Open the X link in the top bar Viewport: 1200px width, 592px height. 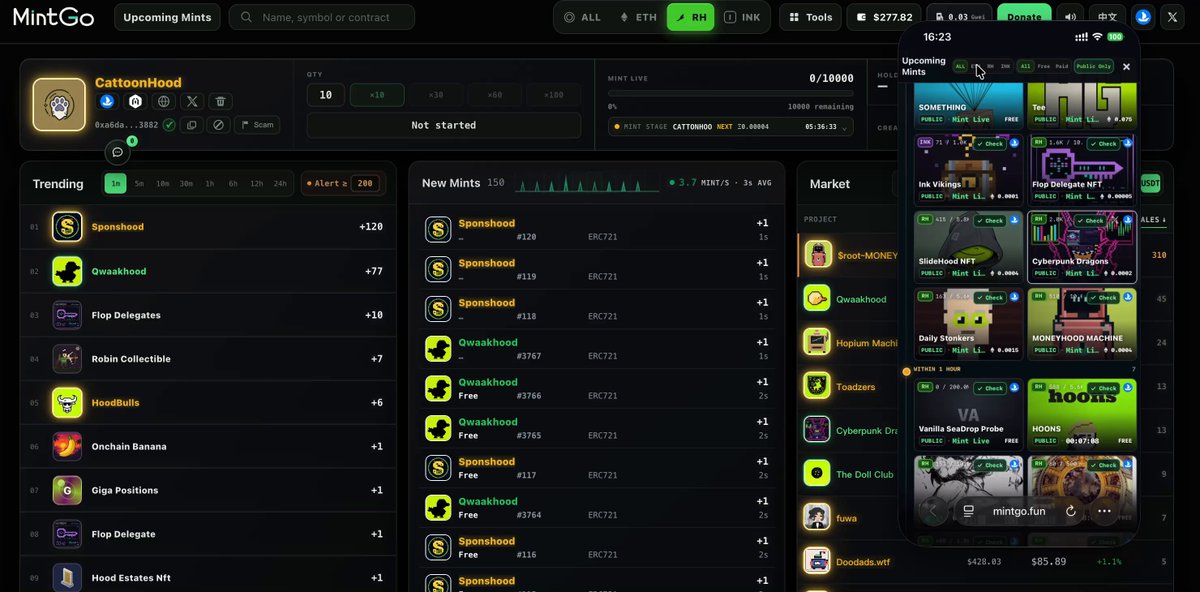(x=1172, y=17)
